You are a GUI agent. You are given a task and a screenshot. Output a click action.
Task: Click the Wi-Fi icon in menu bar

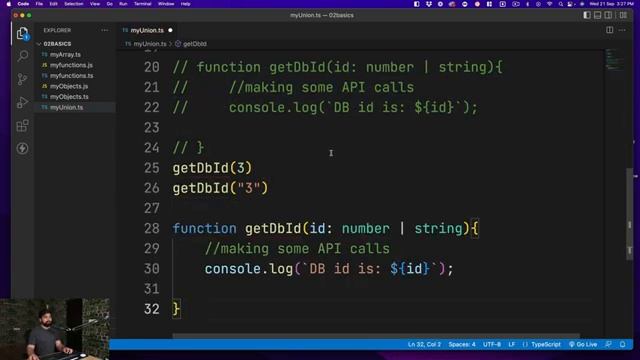pos(549,4)
